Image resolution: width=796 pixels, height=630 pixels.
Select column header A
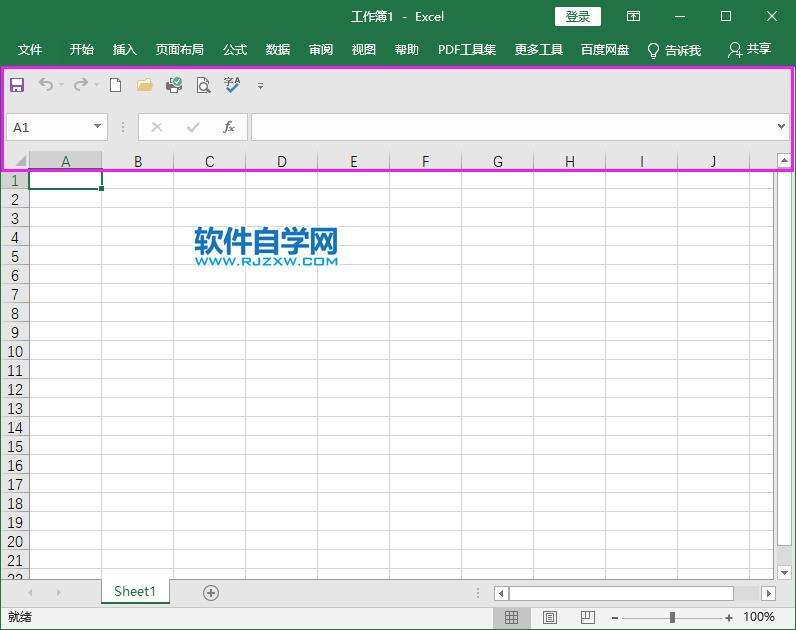pos(65,161)
